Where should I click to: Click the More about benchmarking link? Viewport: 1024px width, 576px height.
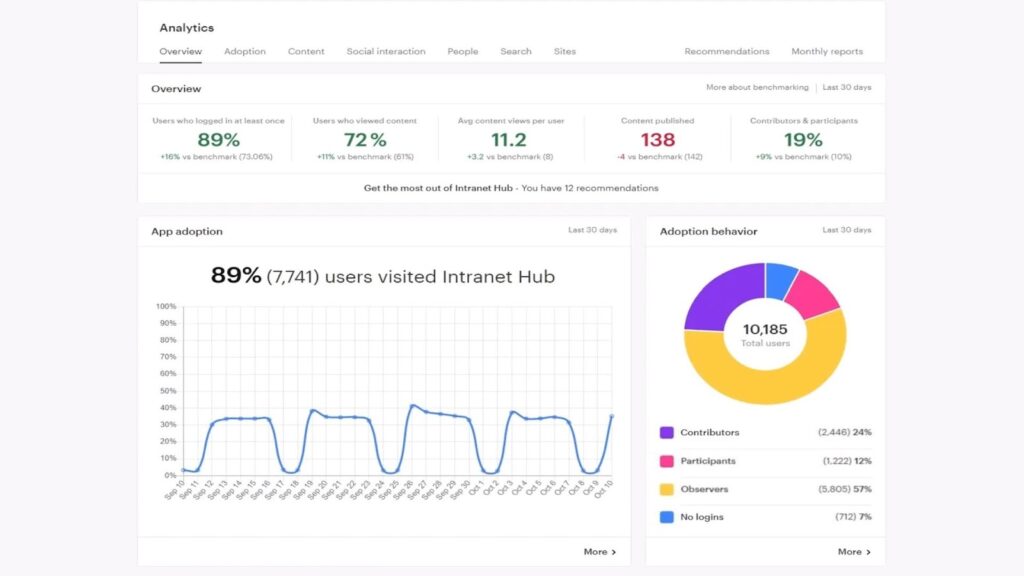point(757,87)
